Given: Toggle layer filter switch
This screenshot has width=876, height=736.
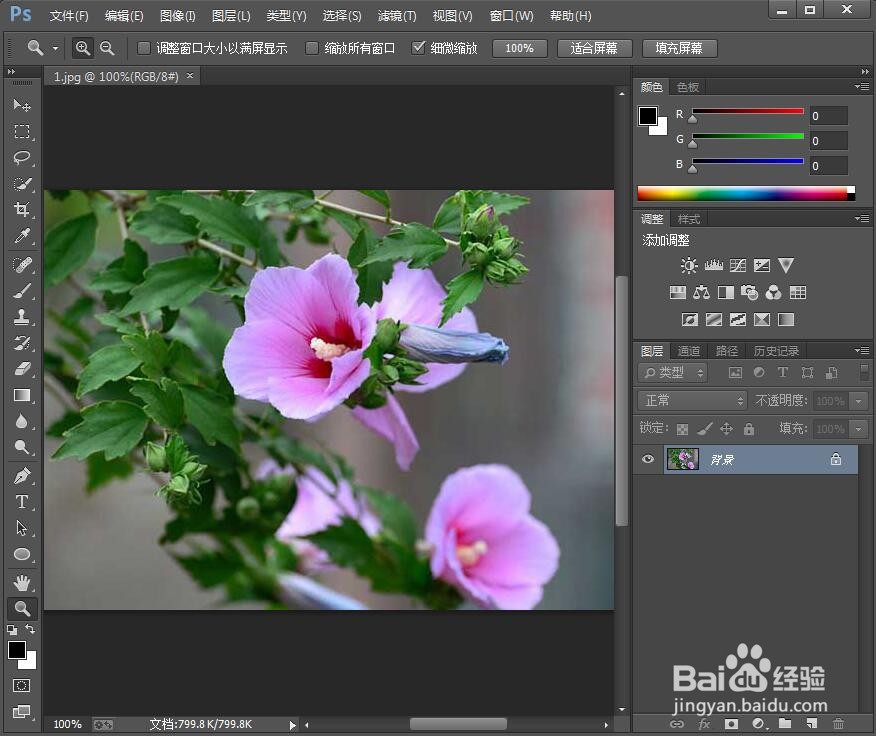Looking at the screenshot, I should [x=864, y=372].
